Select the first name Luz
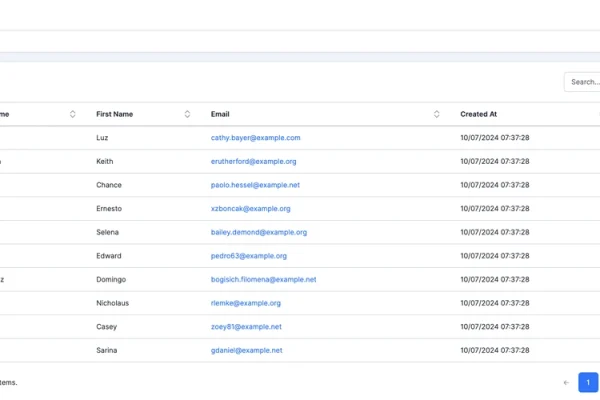The image size is (600, 400). click(102, 138)
